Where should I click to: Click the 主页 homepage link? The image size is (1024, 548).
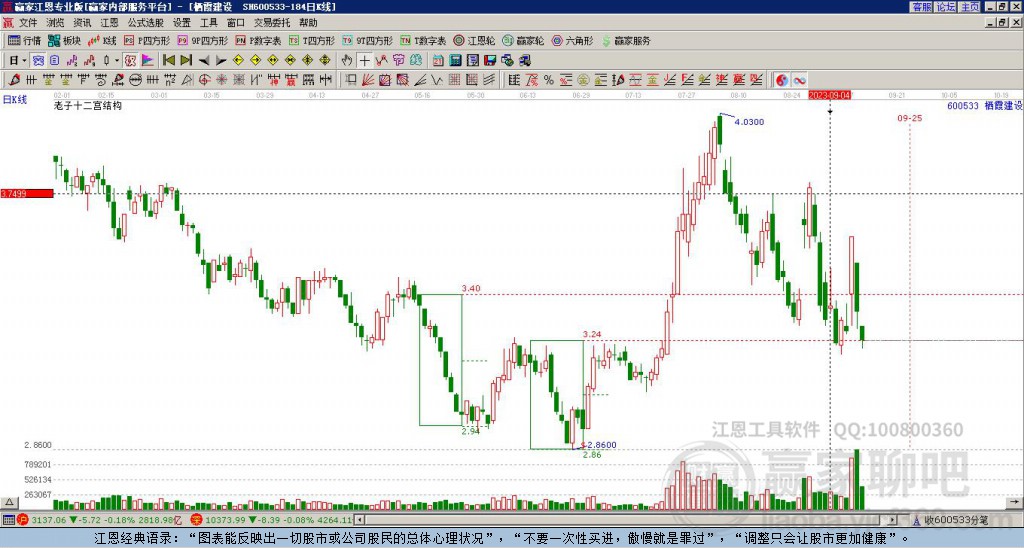(970, 7)
